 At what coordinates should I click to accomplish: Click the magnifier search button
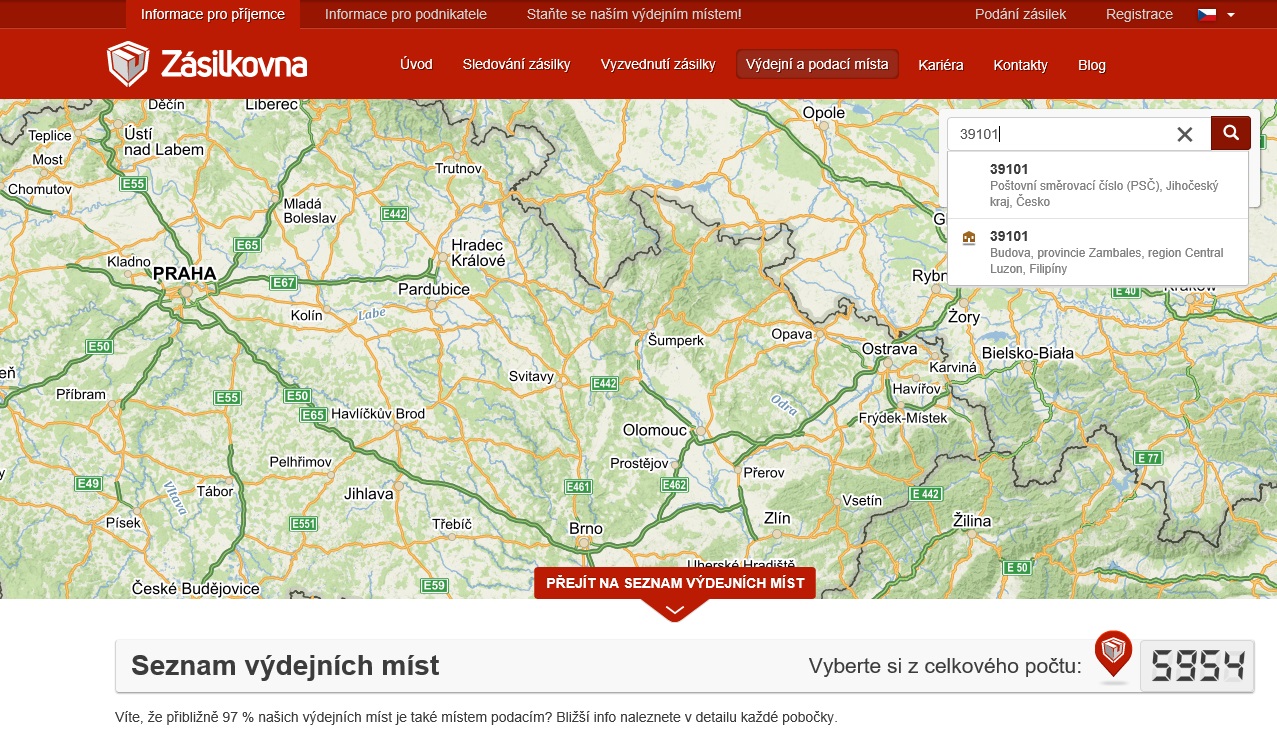click(1230, 133)
